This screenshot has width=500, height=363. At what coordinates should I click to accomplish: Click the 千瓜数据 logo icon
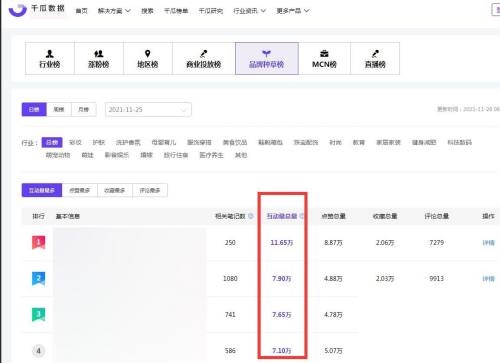point(18,10)
